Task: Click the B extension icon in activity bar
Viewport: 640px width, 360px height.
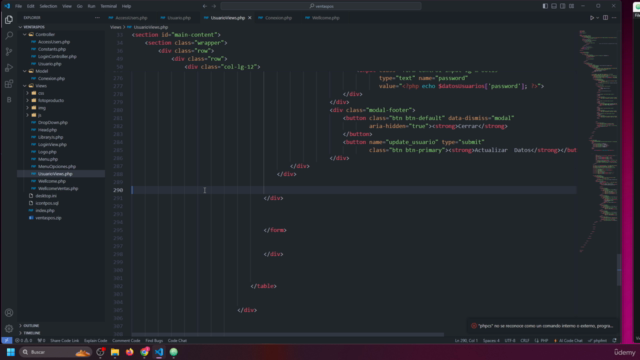Action: 9,100
